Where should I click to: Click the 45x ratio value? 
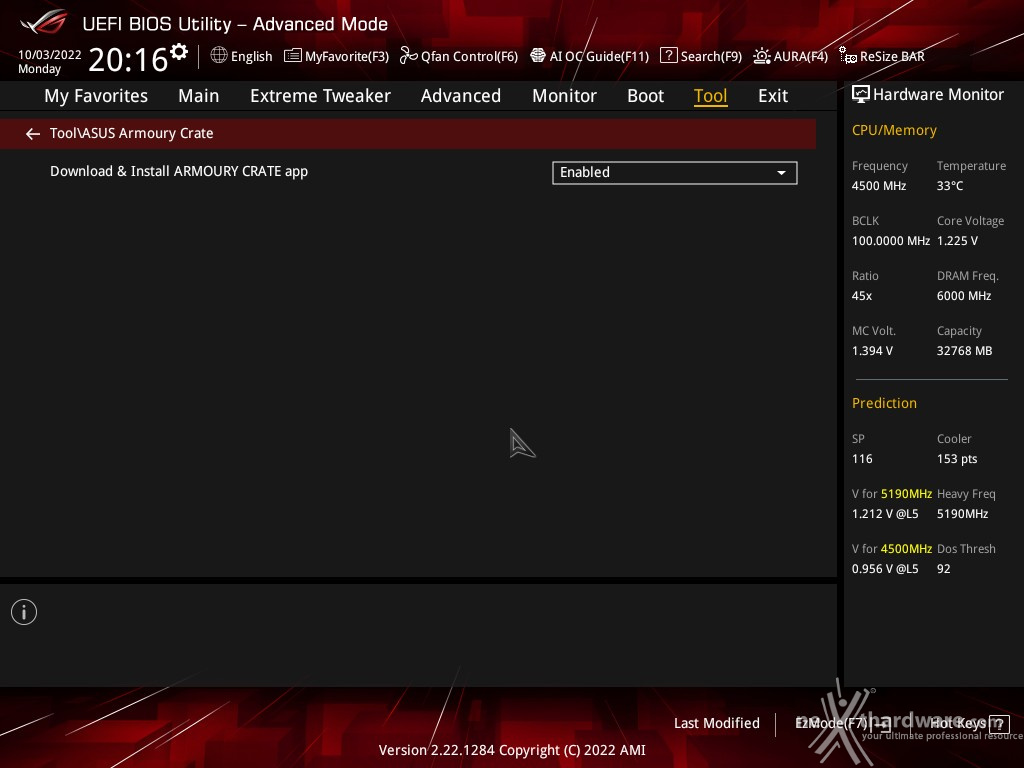coord(861,295)
